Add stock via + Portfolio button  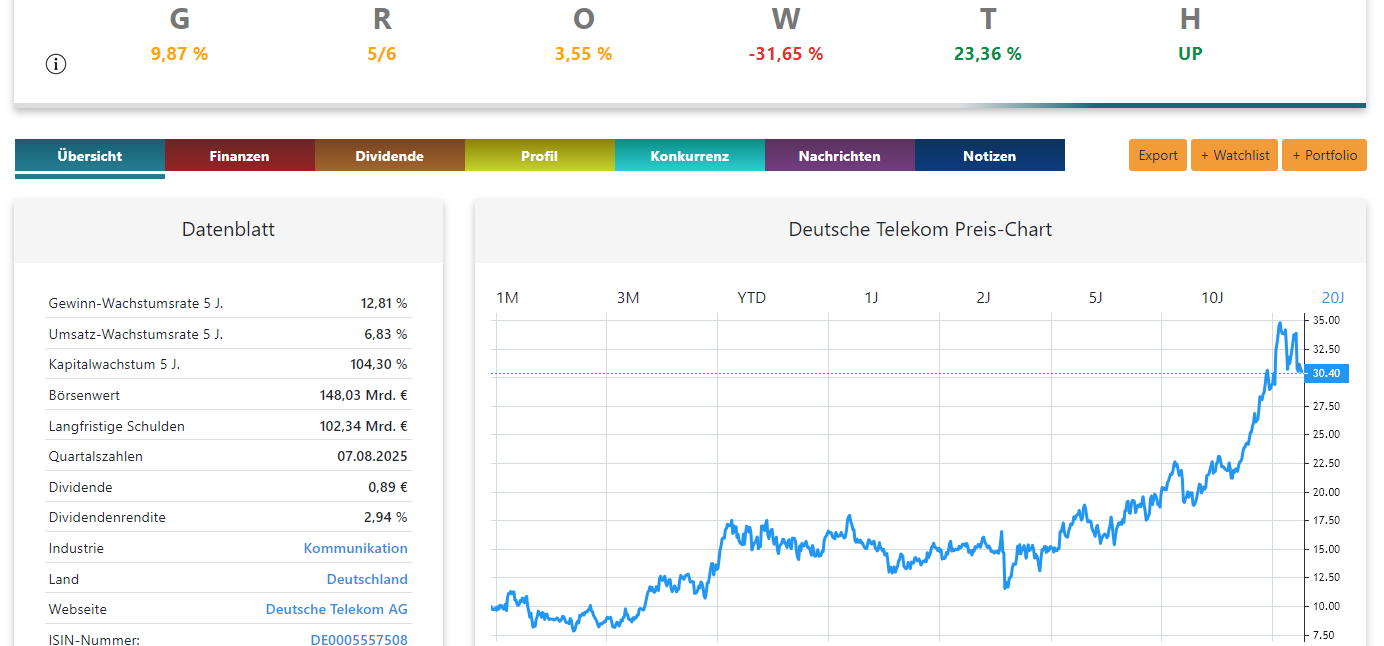click(1324, 155)
